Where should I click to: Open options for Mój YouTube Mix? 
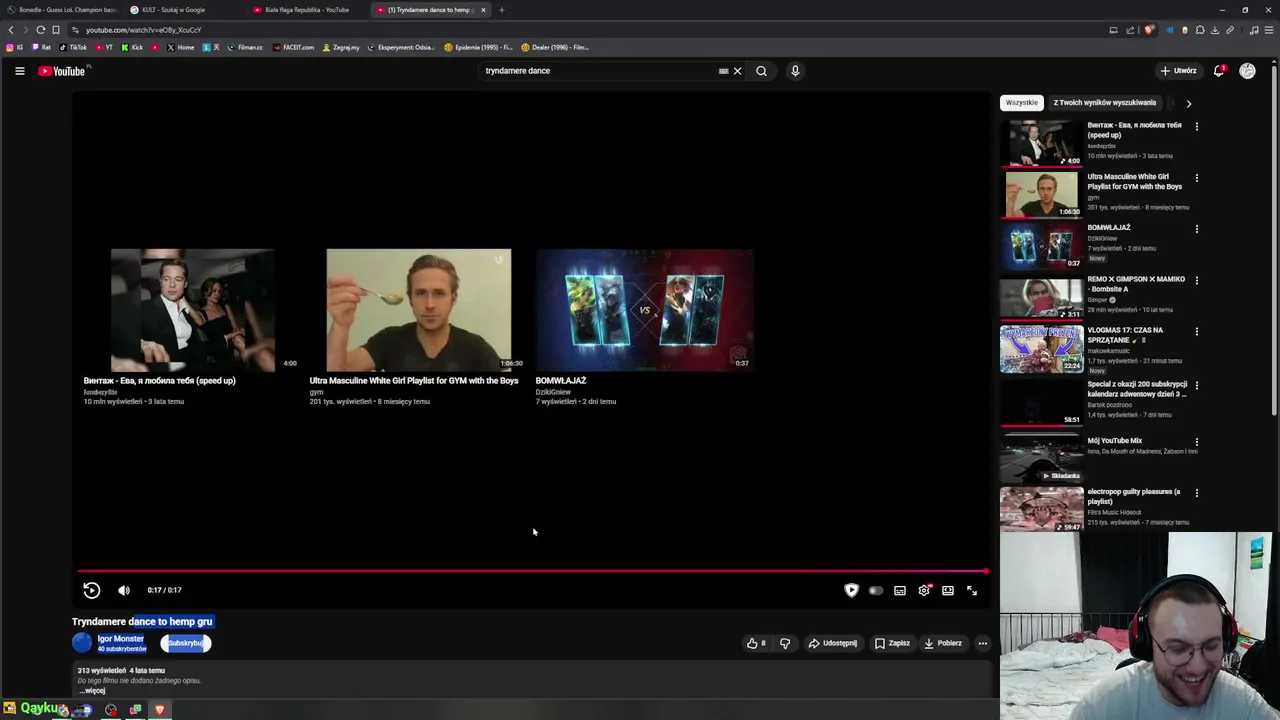(1196, 442)
